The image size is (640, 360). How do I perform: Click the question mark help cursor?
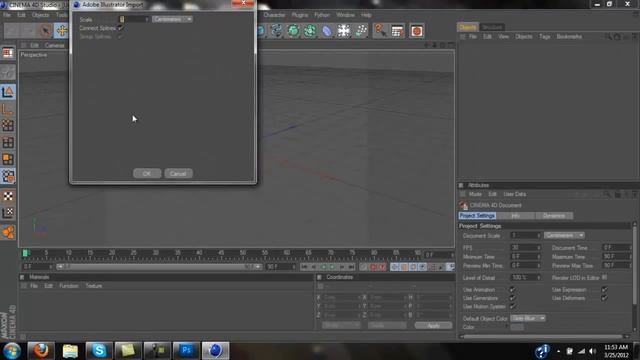coord(380,31)
